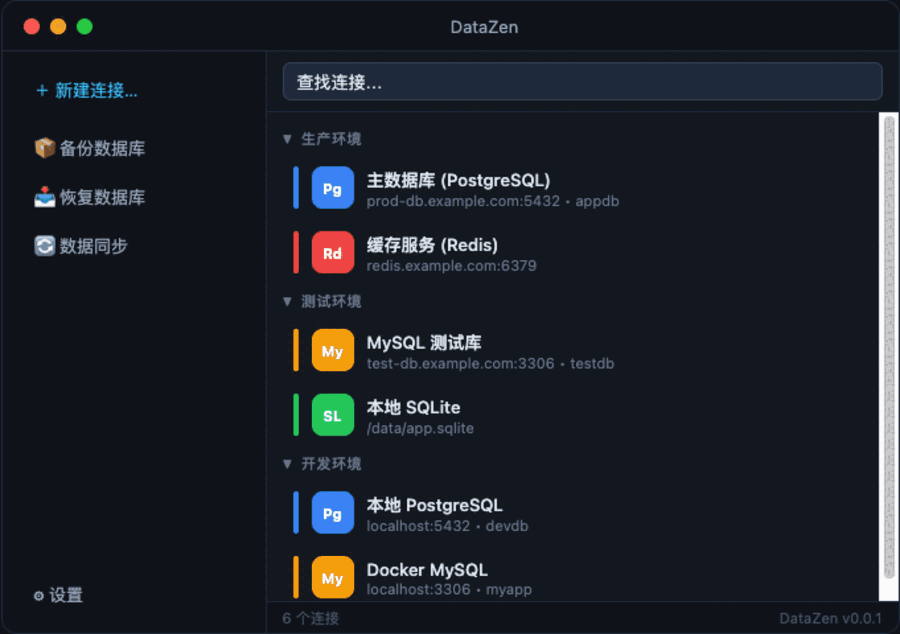Image resolution: width=900 pixels, height=634 pixels.
Task: Click the 生产环境 group label
Action: (x=331, y=139)
